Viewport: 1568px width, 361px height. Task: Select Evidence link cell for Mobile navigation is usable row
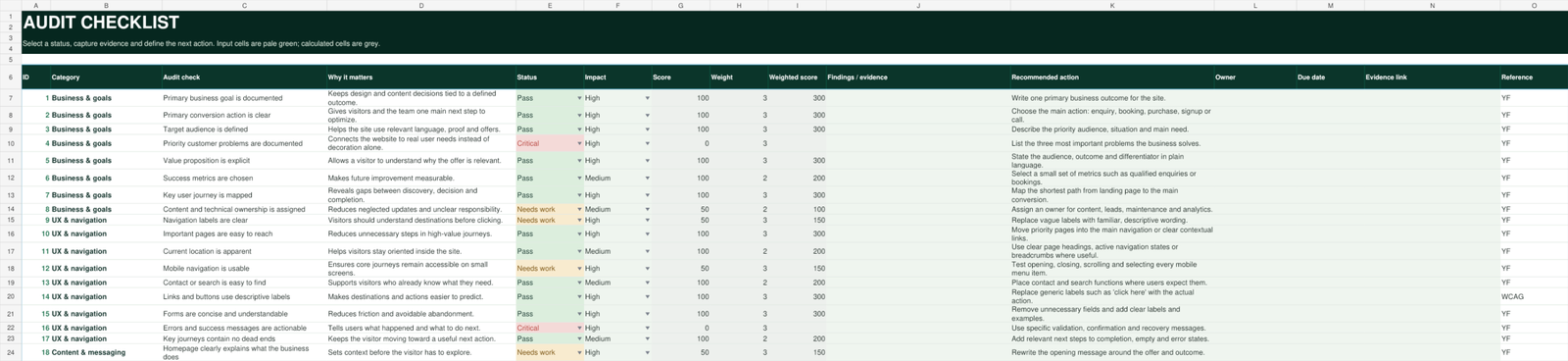pos(1432,268)
